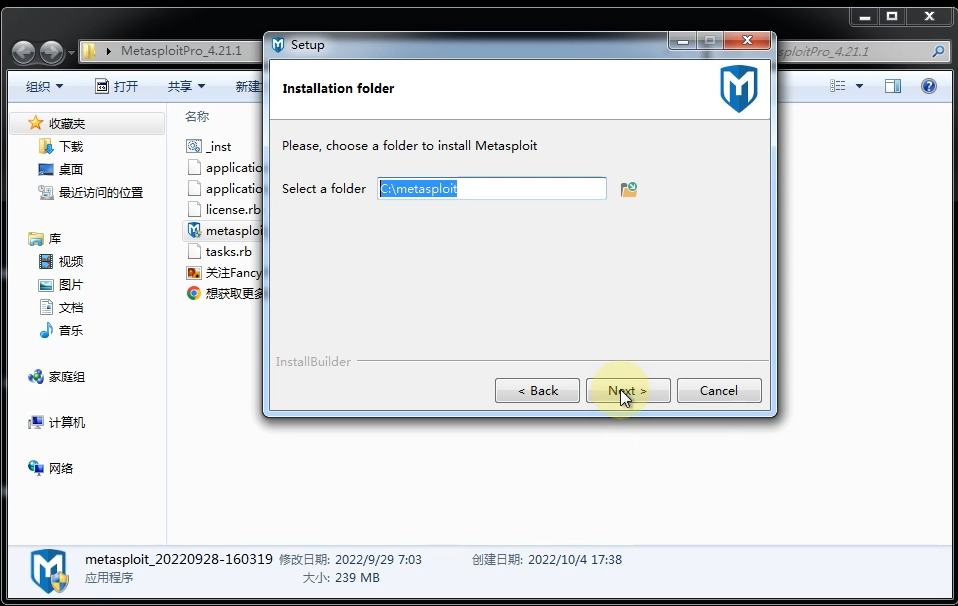Click the Chrome icon in file list
This screenshot has height=606, width=958.
pyautogui.click(x=194, y=293)
